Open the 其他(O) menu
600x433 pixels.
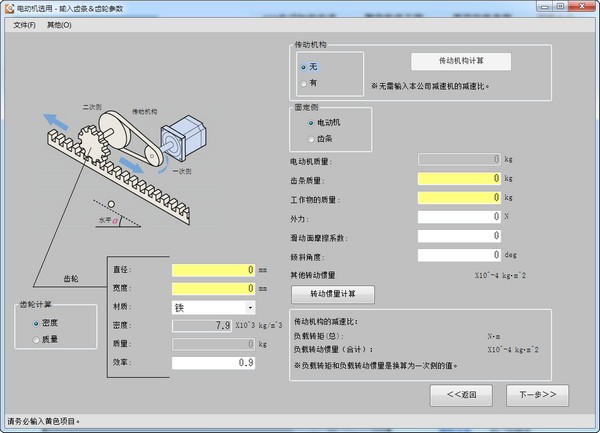[59, 25]
